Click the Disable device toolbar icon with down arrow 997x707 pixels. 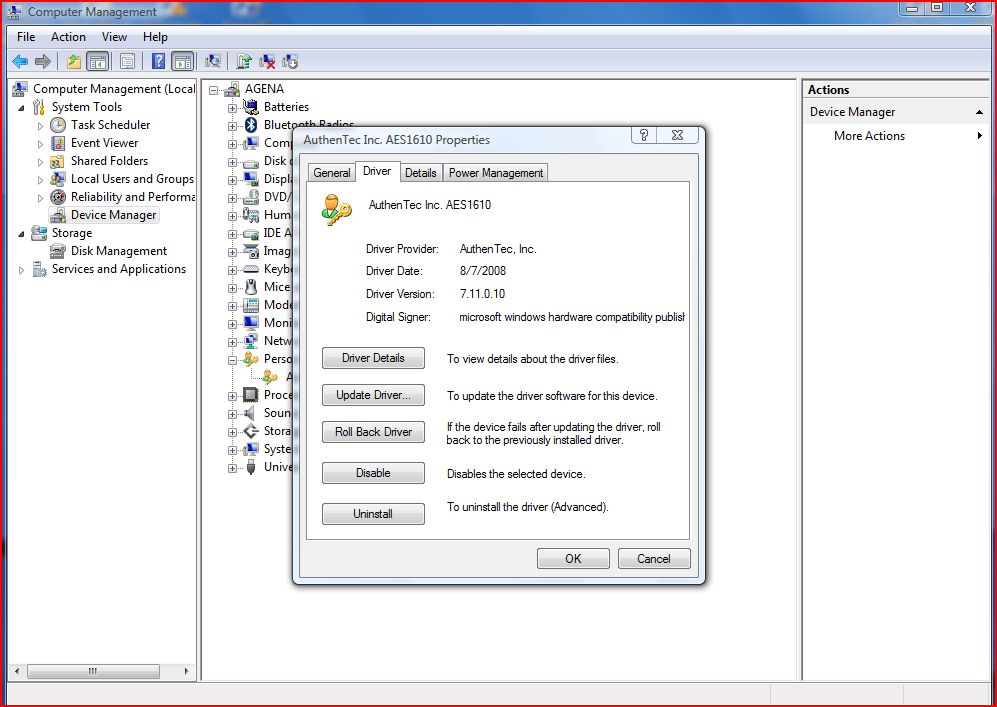pyautogui.click(x=290, y=62)
